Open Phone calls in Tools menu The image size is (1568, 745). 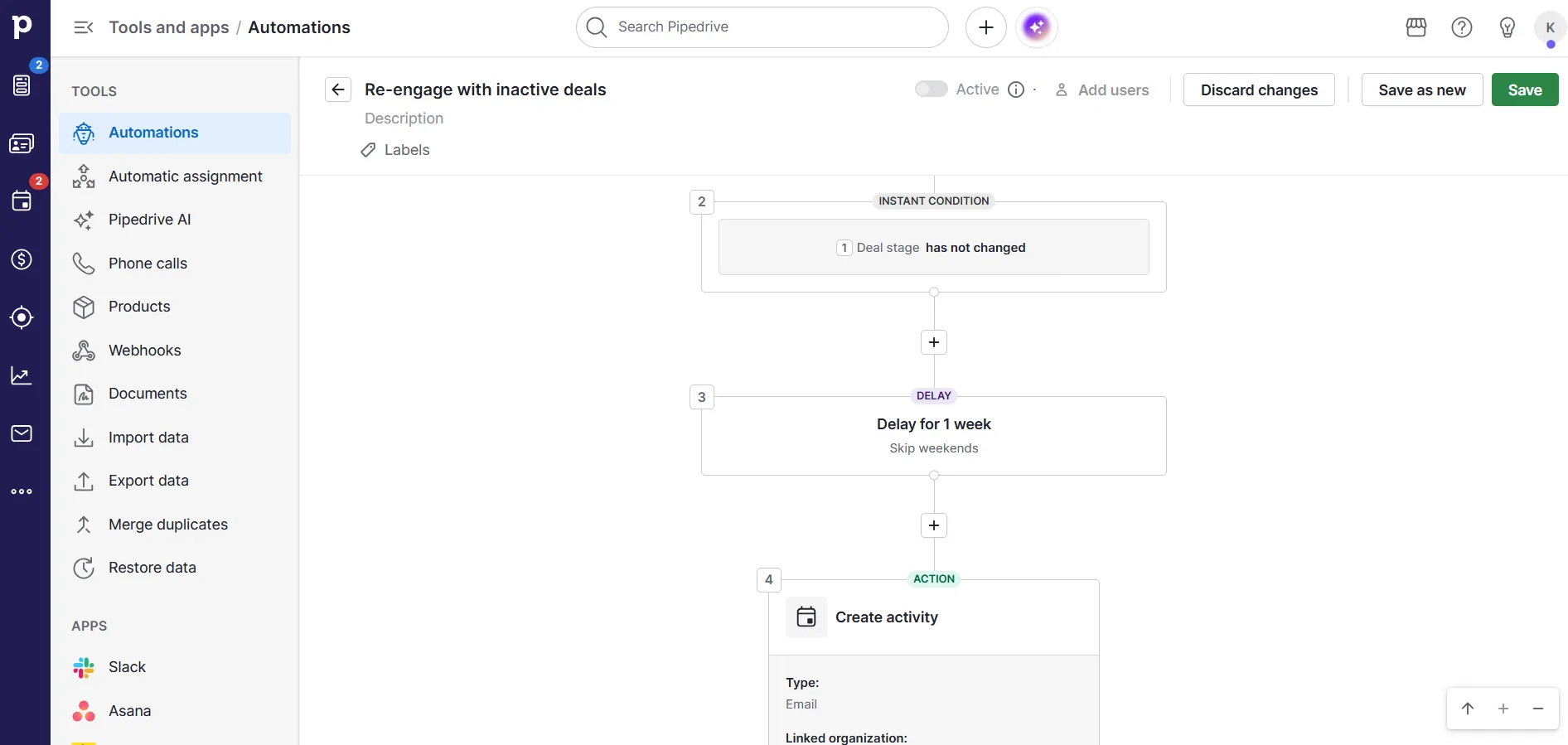tap(175, 264)
